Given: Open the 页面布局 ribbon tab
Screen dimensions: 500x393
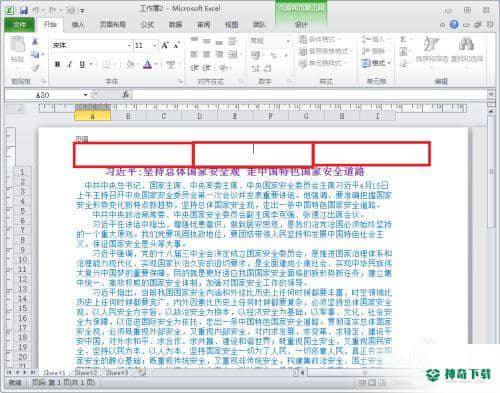Looking at the screenshot, I should (113, 25).
